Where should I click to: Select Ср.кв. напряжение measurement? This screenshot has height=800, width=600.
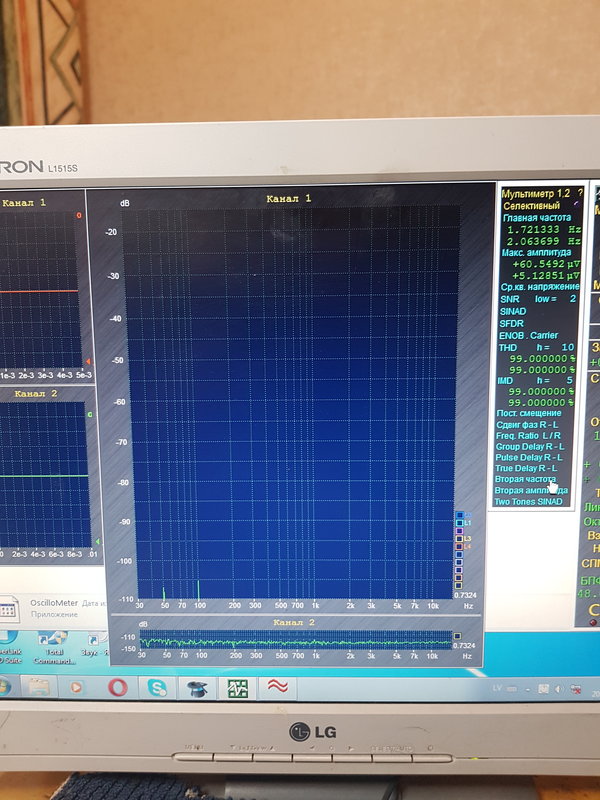coord(540,287)
